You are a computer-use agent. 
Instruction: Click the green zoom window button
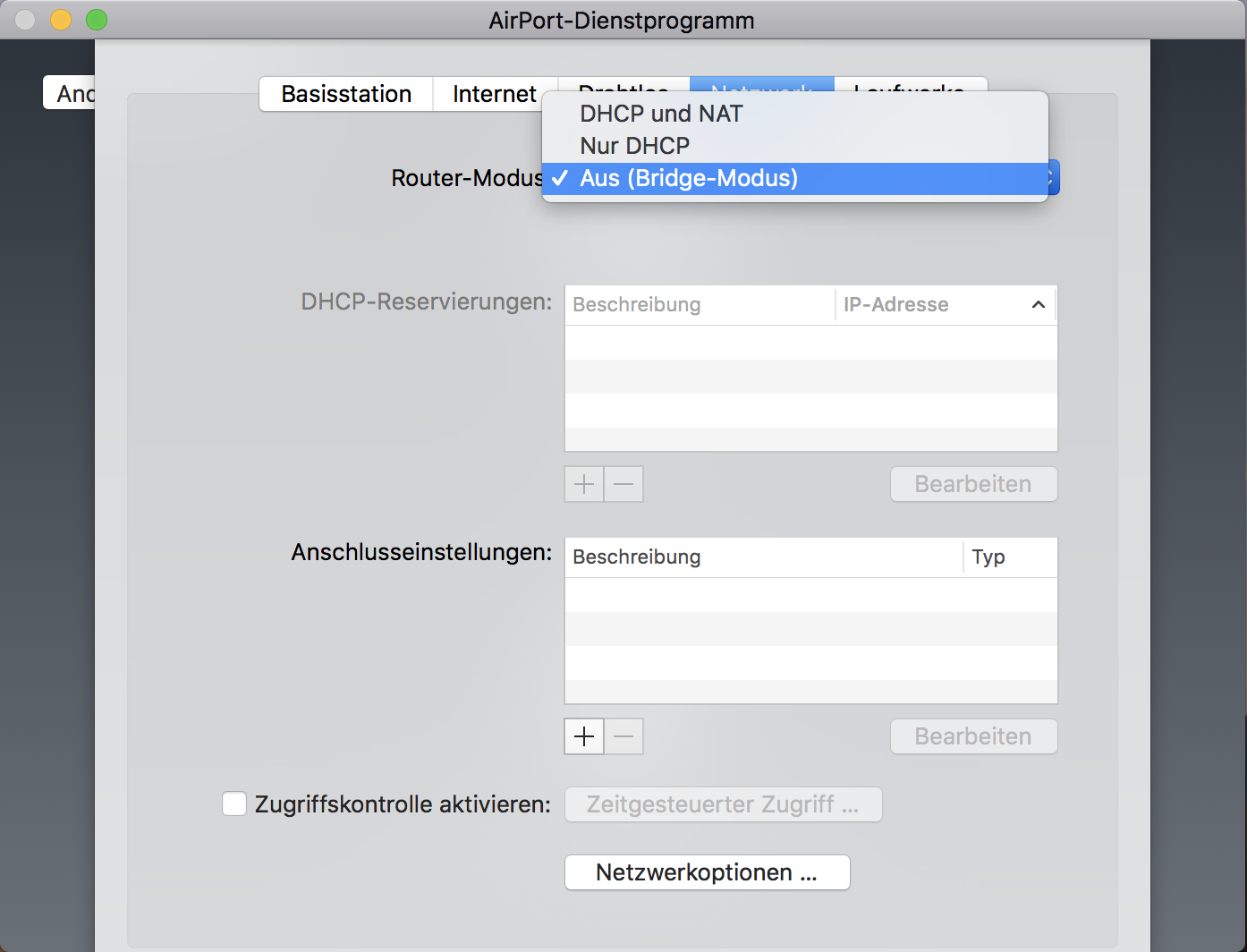[x=97, y=19]
